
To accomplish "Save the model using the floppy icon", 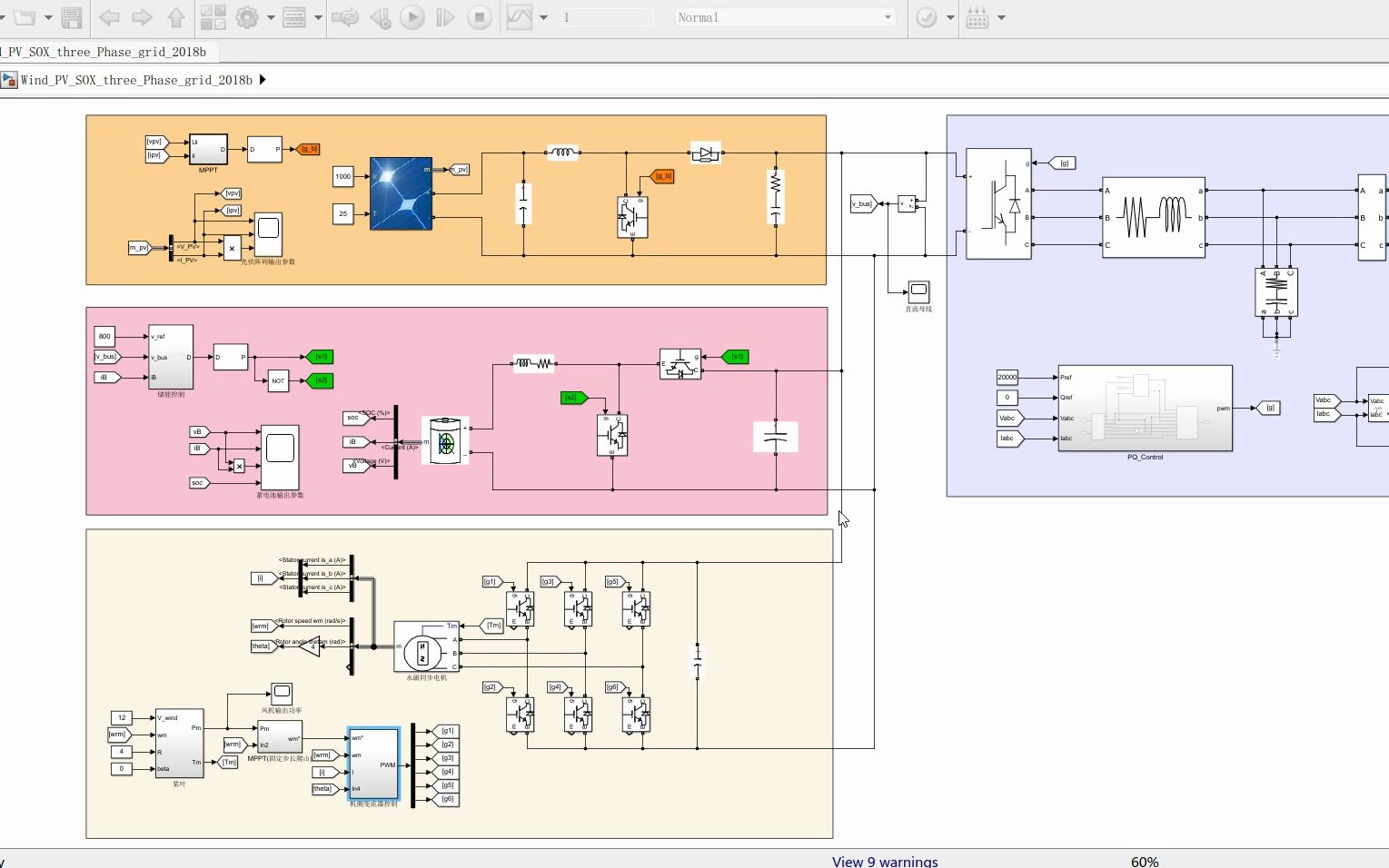I will tap(72, 17).
